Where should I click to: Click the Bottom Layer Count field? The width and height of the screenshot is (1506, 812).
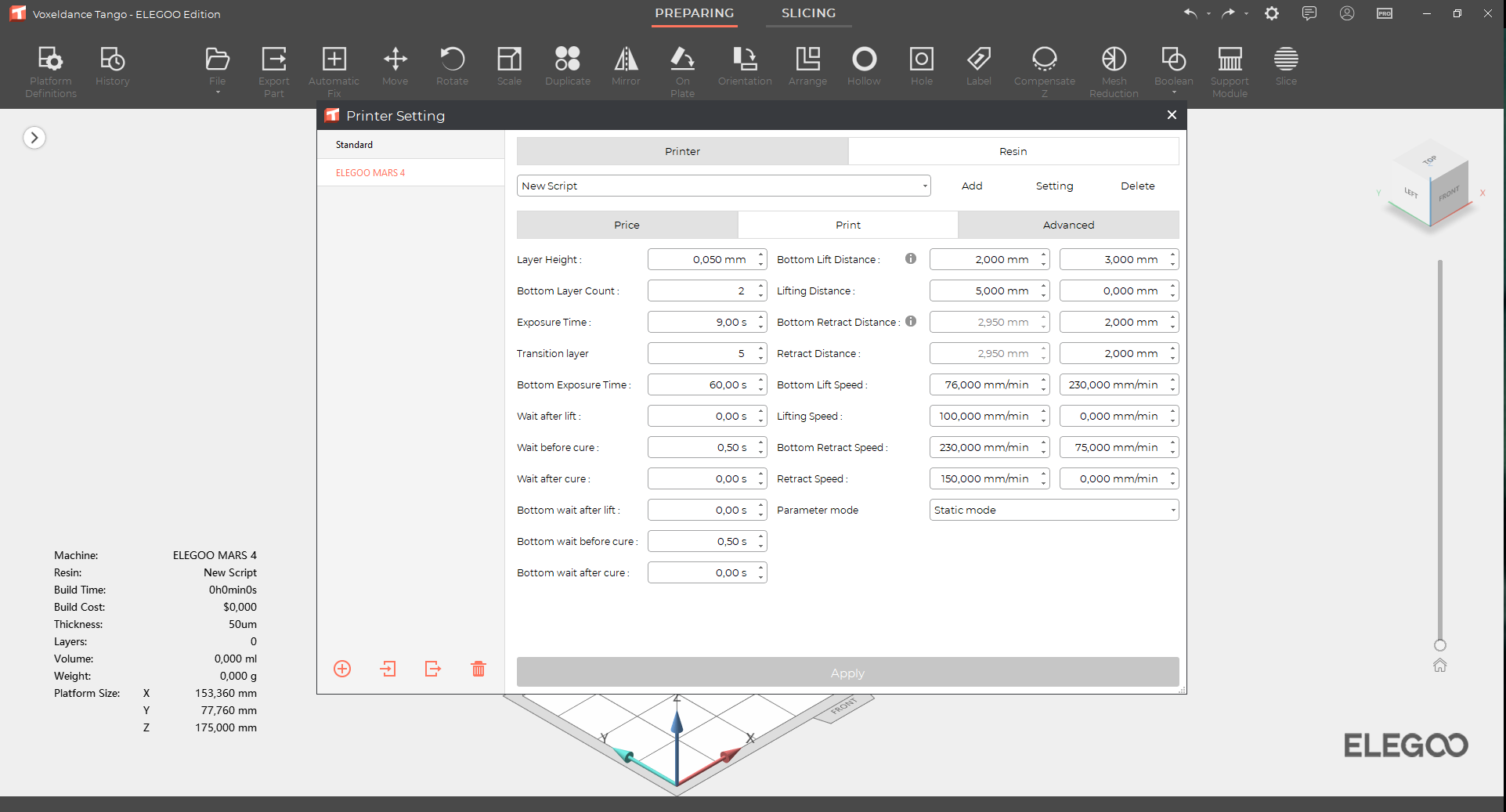coord(707,291)
